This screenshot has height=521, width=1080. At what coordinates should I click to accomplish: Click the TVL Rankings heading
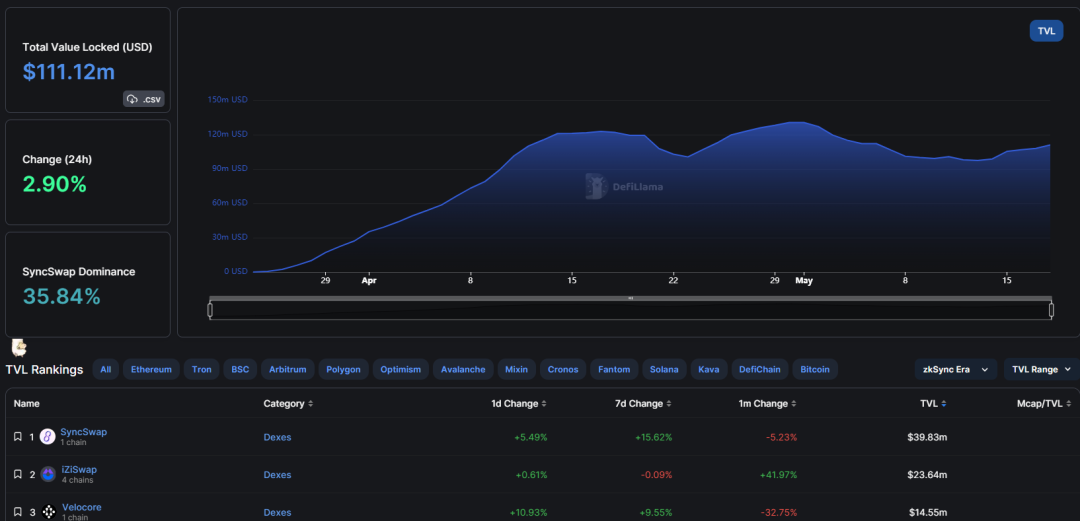[44, 369]
